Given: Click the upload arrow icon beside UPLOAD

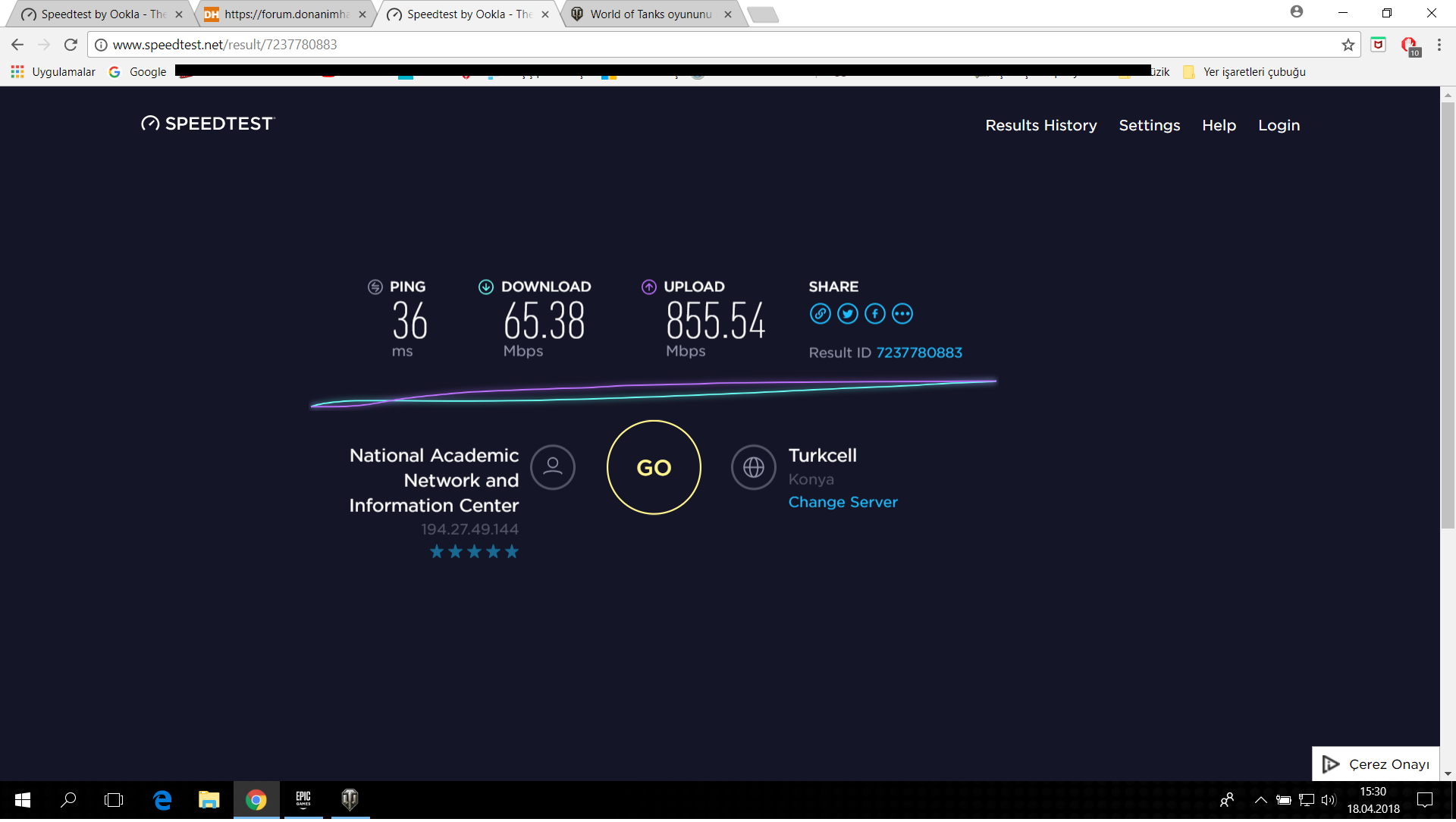Looking at the screenshot, I should coord(648,287).
